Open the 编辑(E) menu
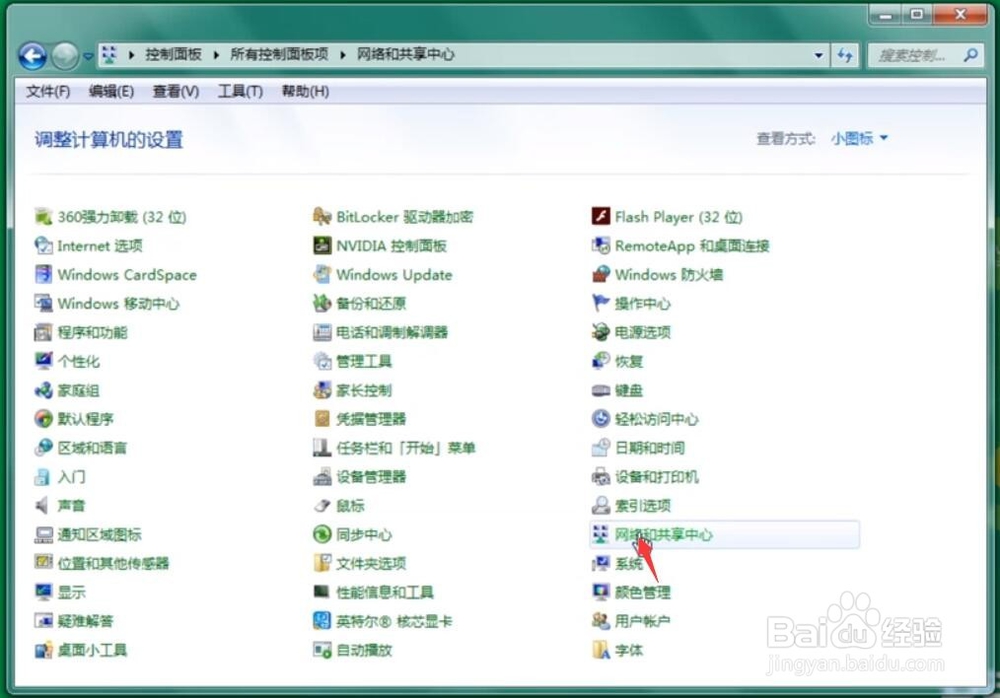This screenshot has height=698, width=1000. [x=111, y=92]
